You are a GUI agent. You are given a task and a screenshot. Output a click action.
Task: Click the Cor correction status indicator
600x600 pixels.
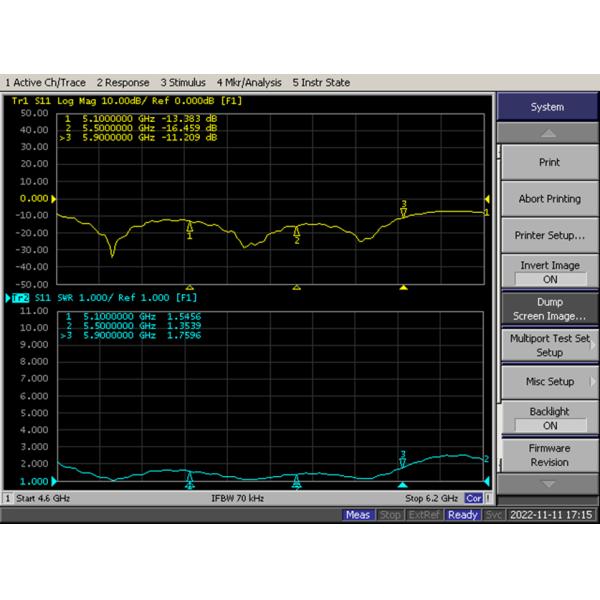point(474,498)
